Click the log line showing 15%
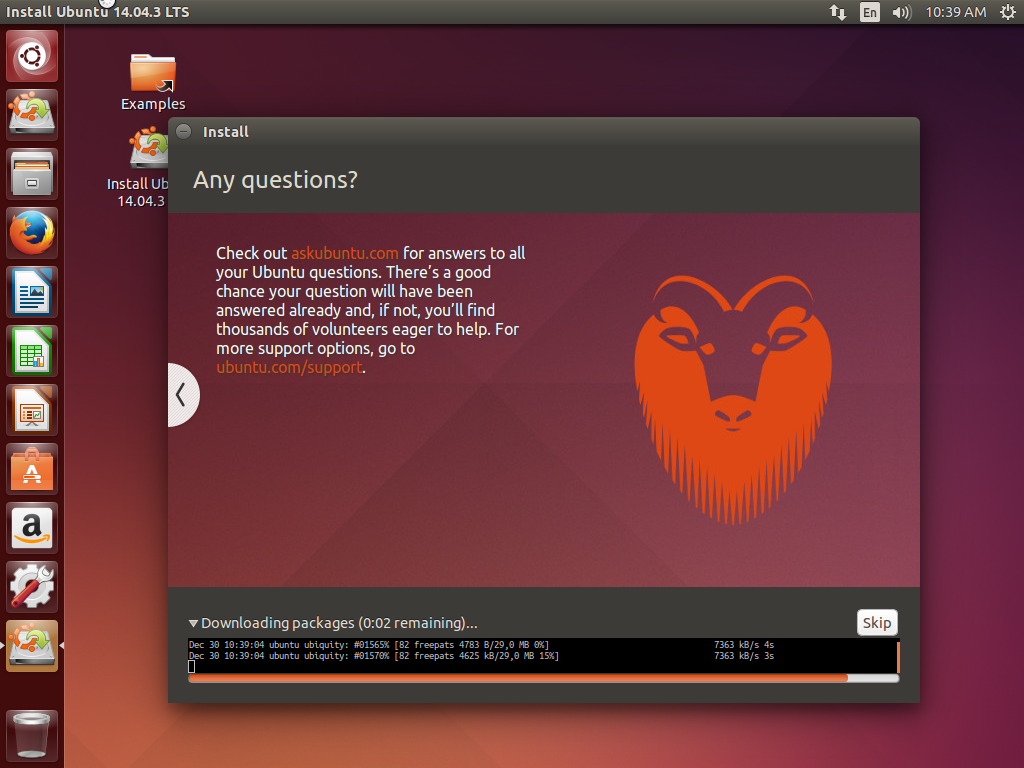 pos(481,656)
